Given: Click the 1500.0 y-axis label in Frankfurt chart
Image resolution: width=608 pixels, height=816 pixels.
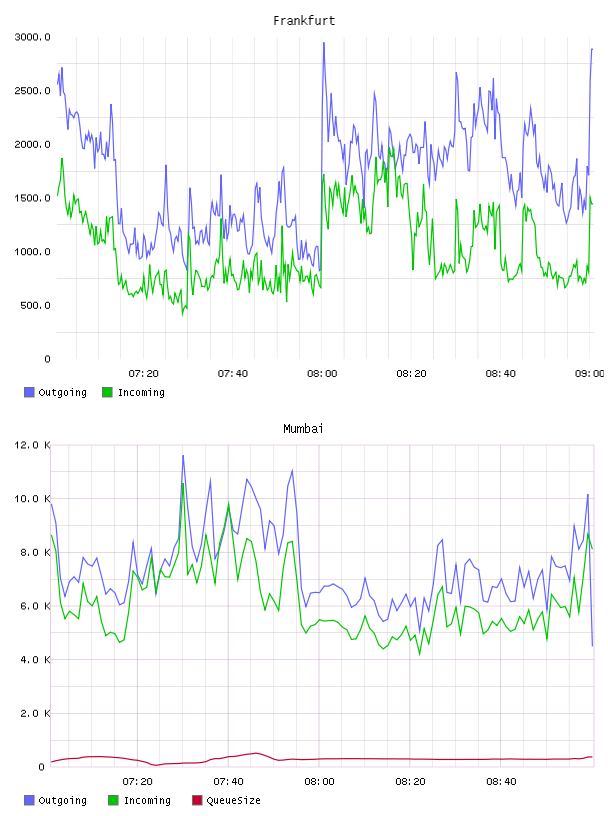Looking at the screenshot, I should [x=32, y=198].
